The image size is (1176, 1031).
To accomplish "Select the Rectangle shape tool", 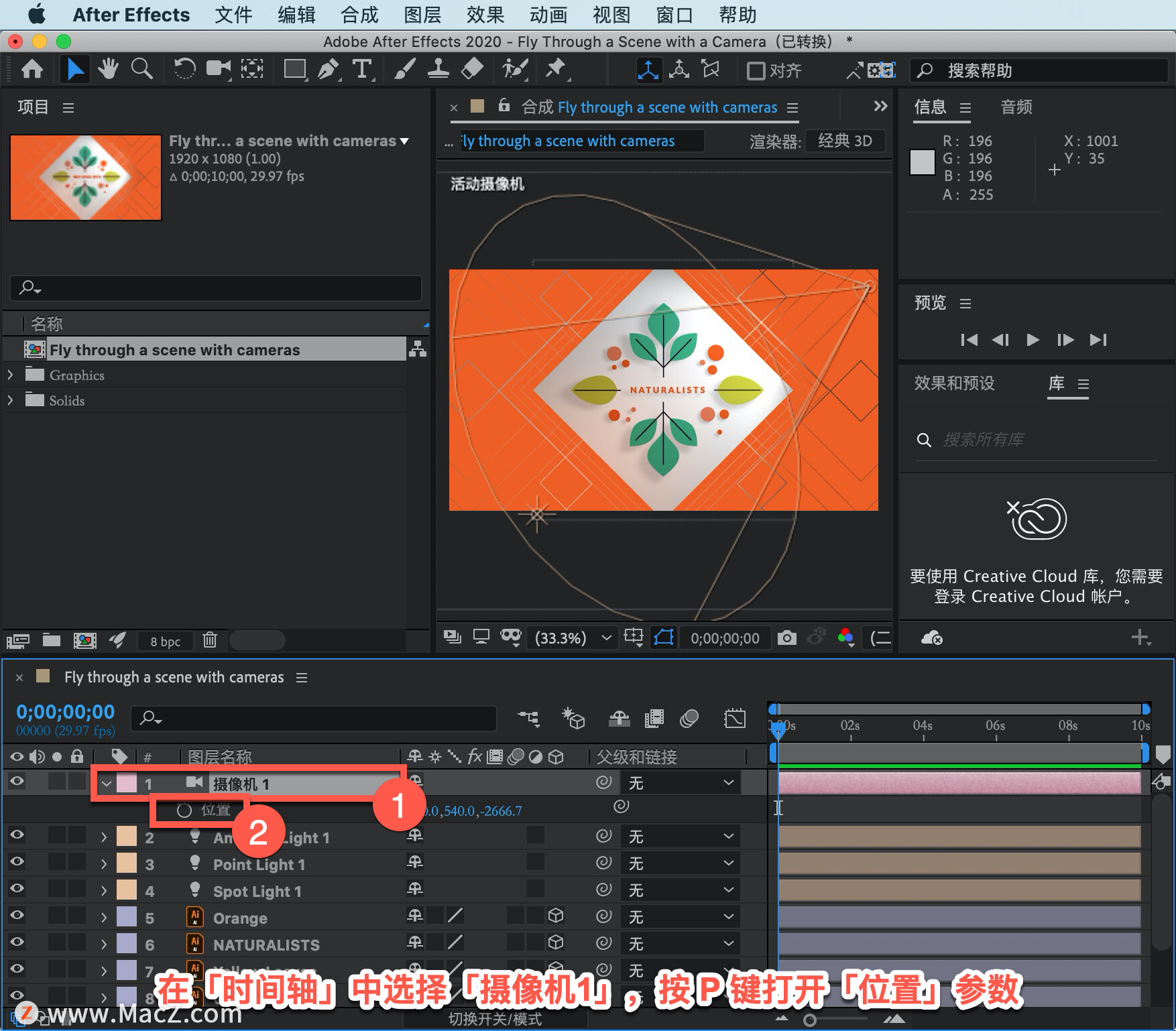I will tap(295, 69).
